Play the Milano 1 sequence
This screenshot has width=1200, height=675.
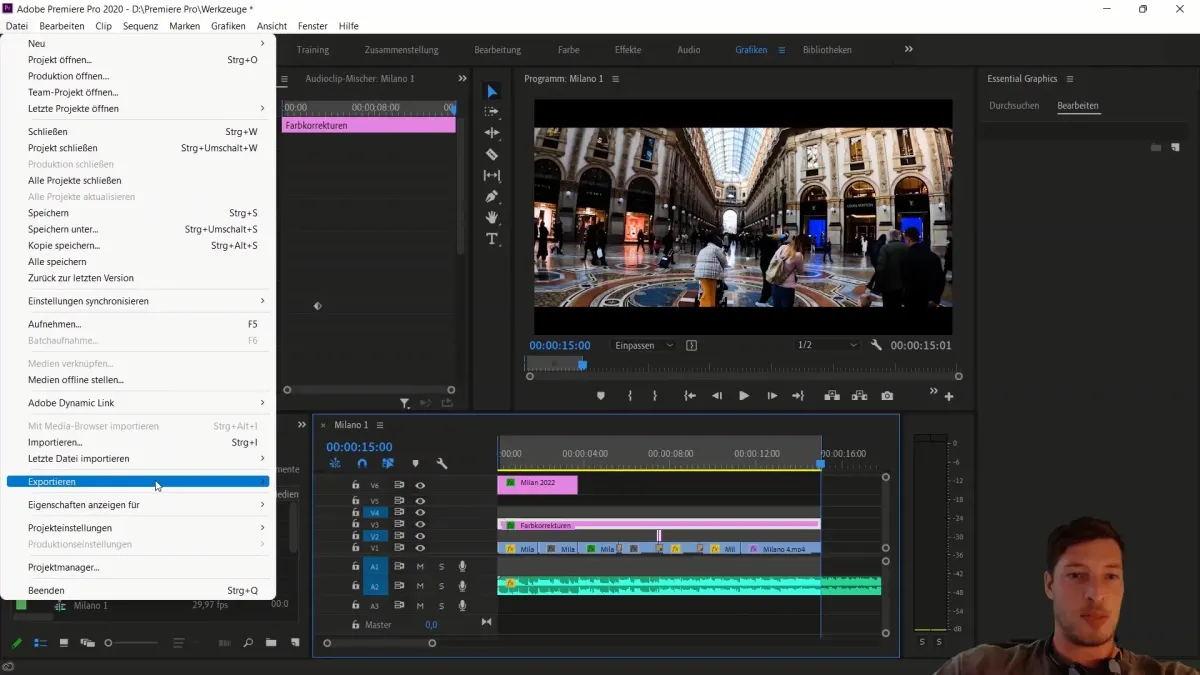743,396
